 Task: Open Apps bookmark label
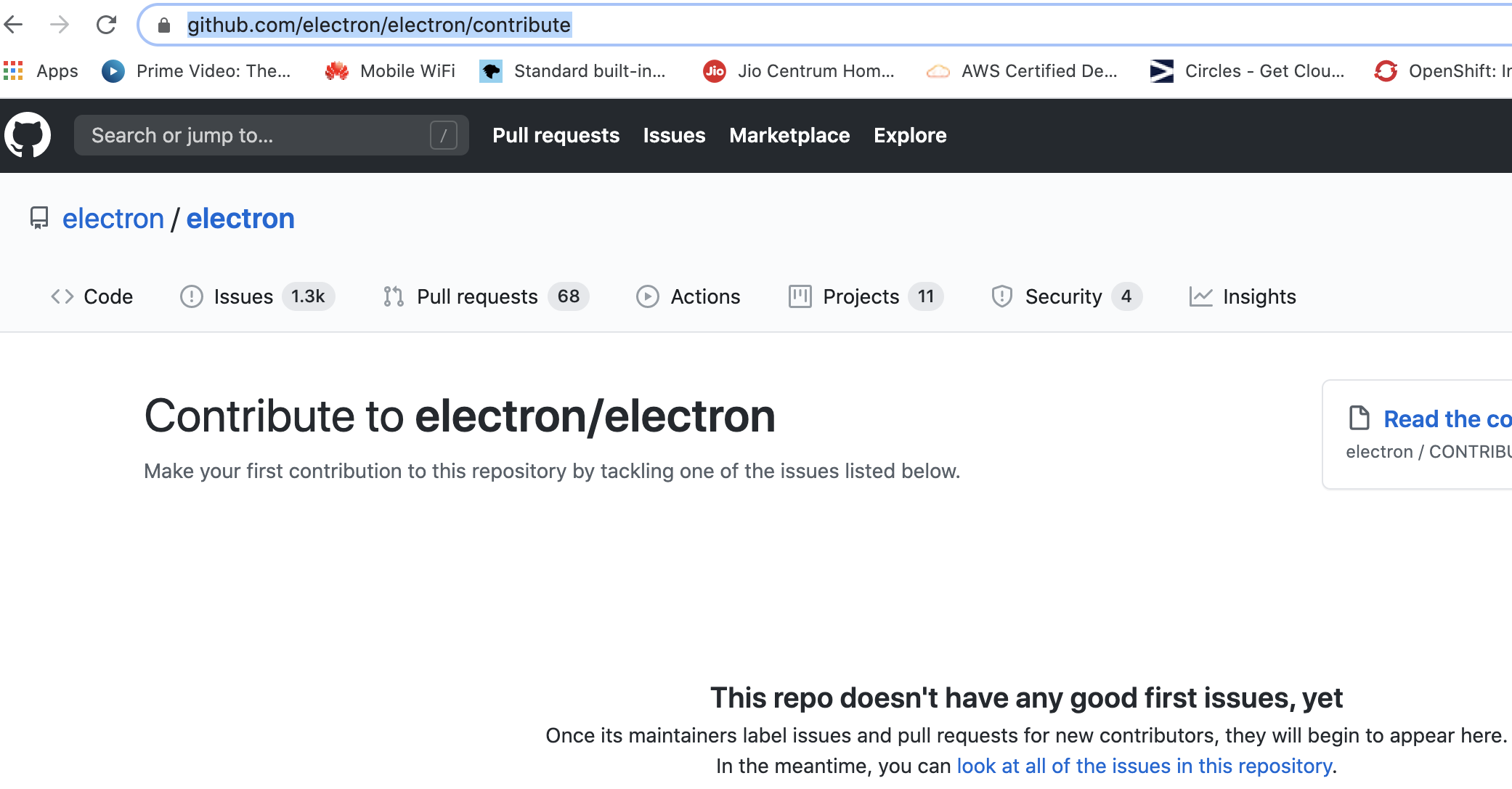pos(57,71)
